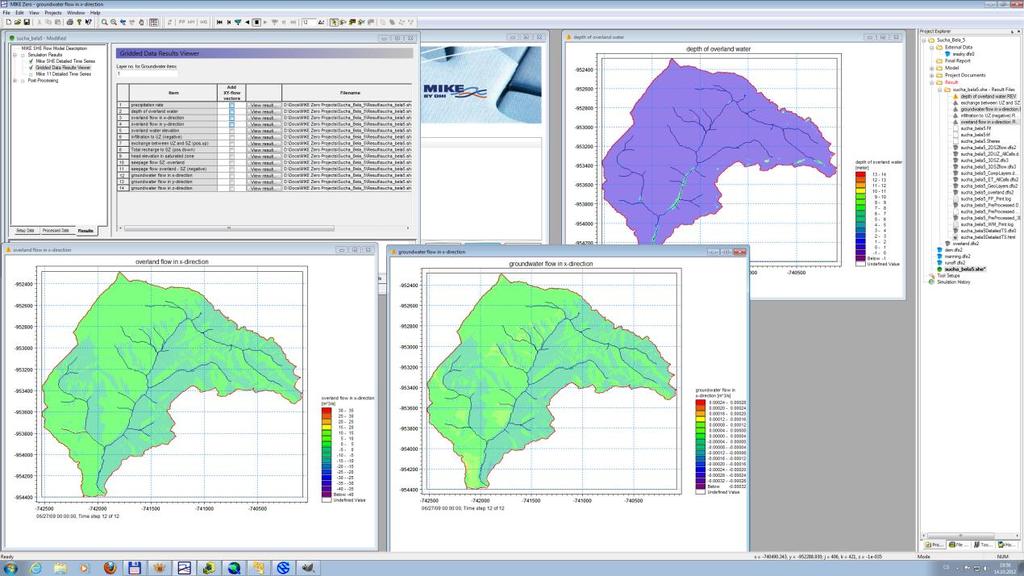Switch to the Setup Data tab
Image resolution: width=1024 pixels, height=576 pixels.
[x=25, y=231]
